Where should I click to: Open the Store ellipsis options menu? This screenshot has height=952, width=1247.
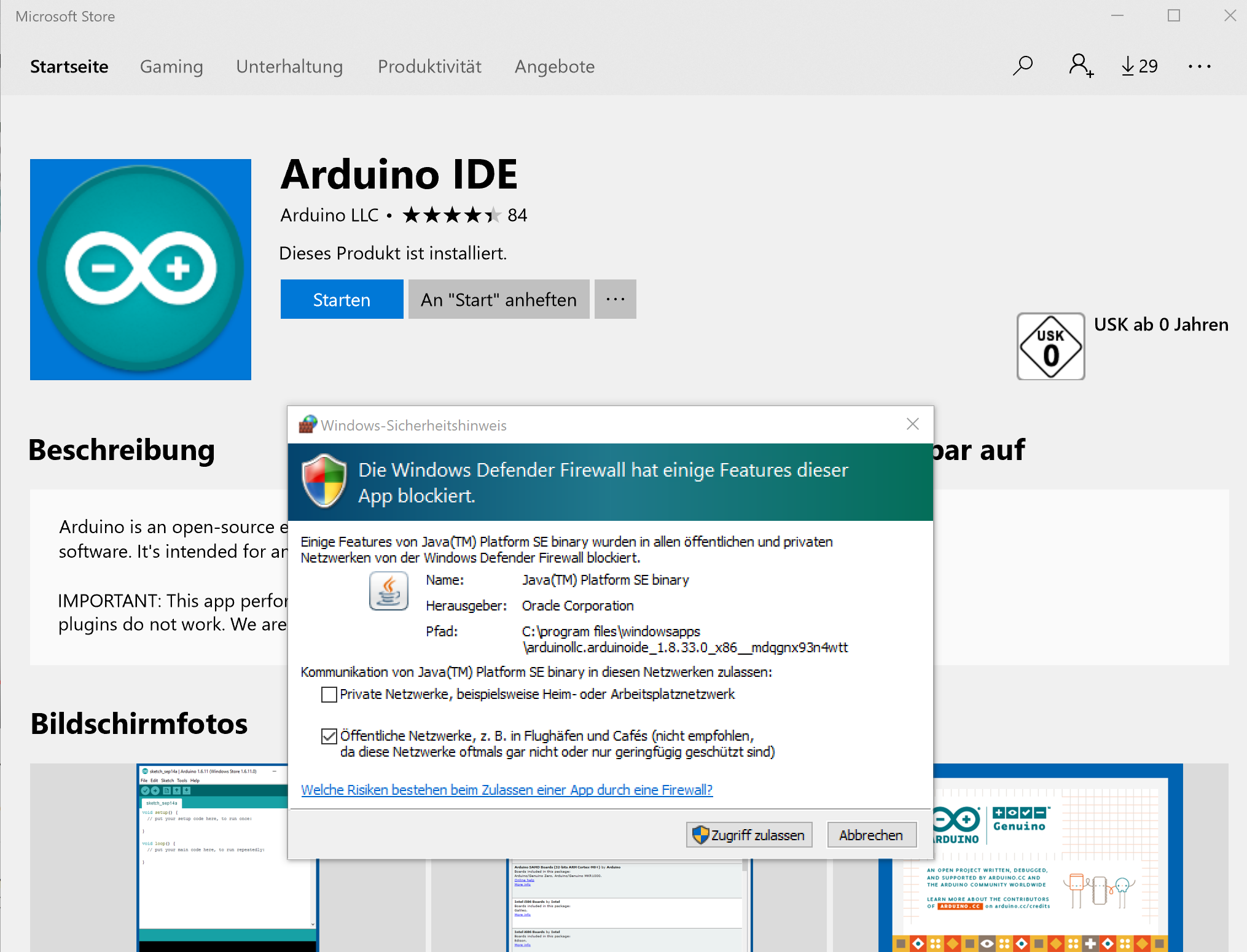[1198, 66]
